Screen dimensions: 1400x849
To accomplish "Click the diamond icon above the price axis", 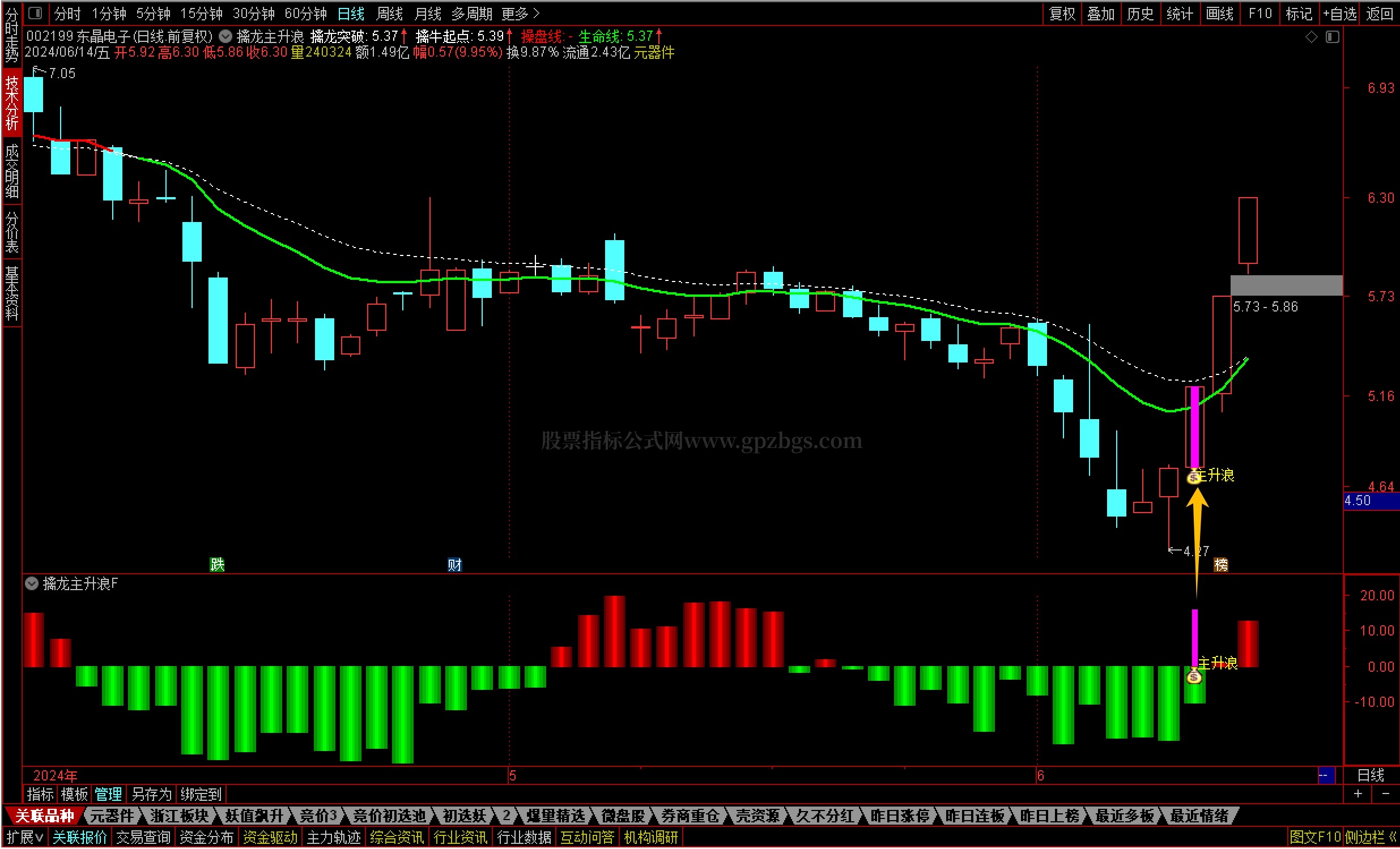I will click(1312, 37).
